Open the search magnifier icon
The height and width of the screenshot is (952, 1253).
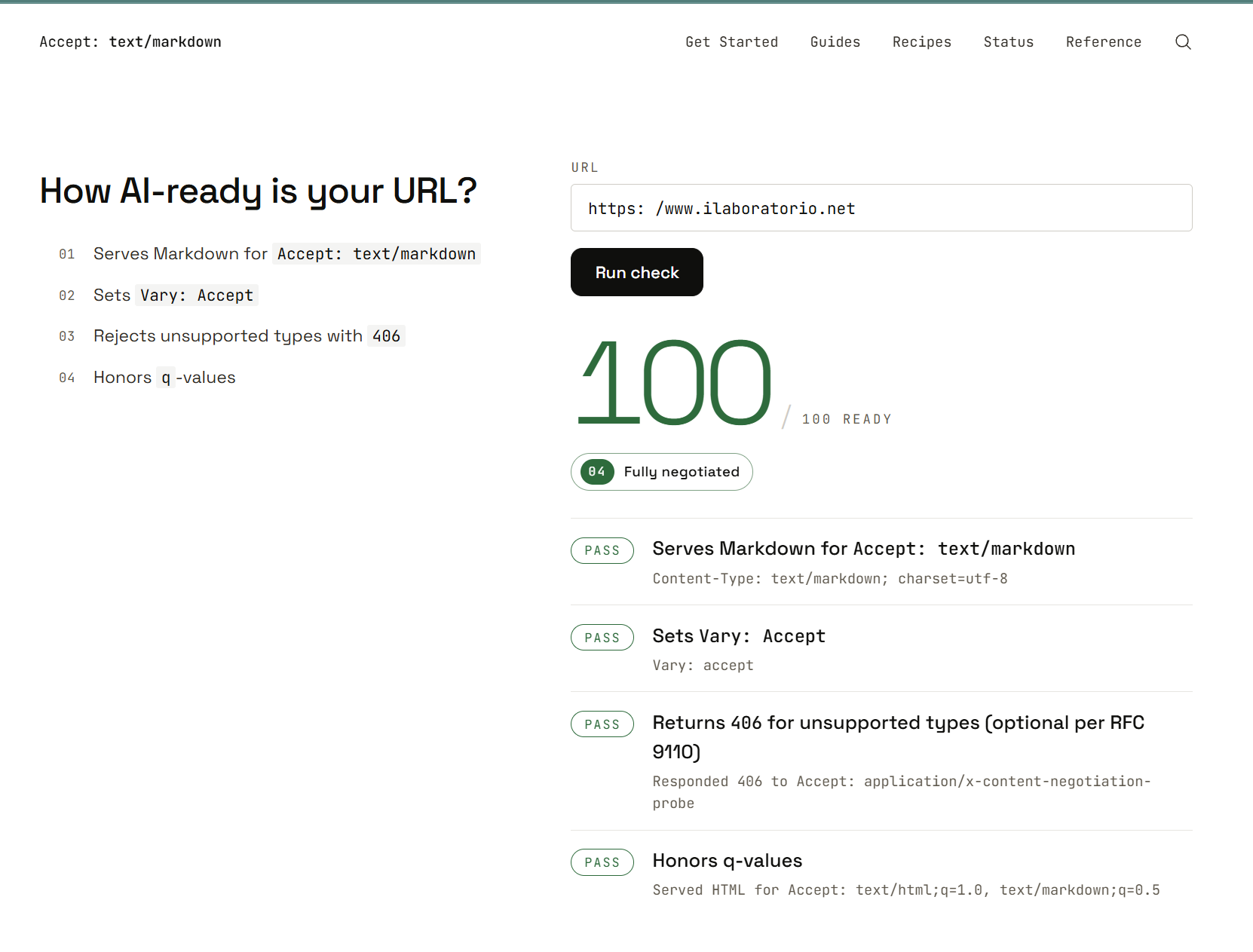pos(1183,42)
